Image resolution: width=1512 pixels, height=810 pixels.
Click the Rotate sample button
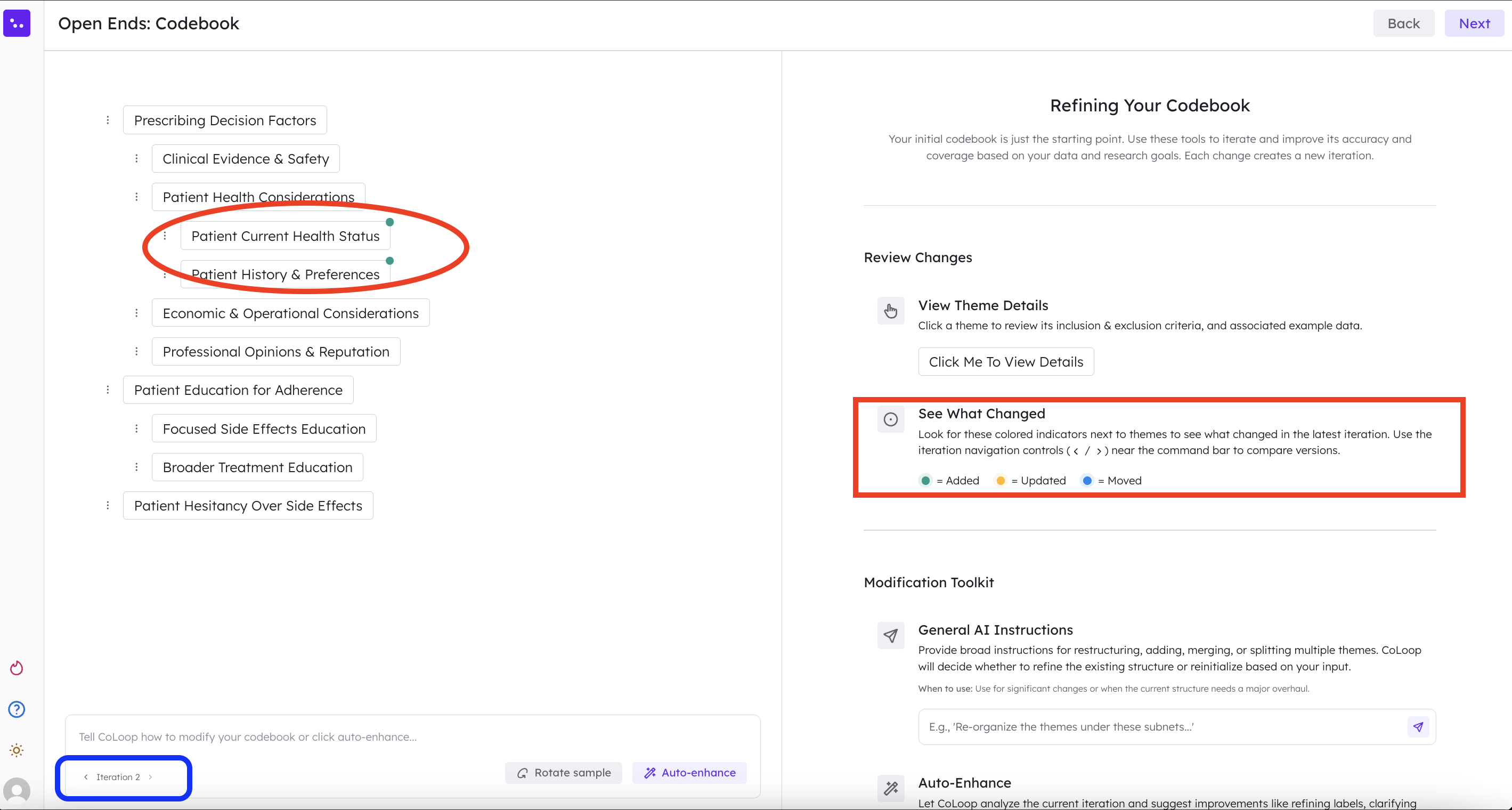pos(564,773)
